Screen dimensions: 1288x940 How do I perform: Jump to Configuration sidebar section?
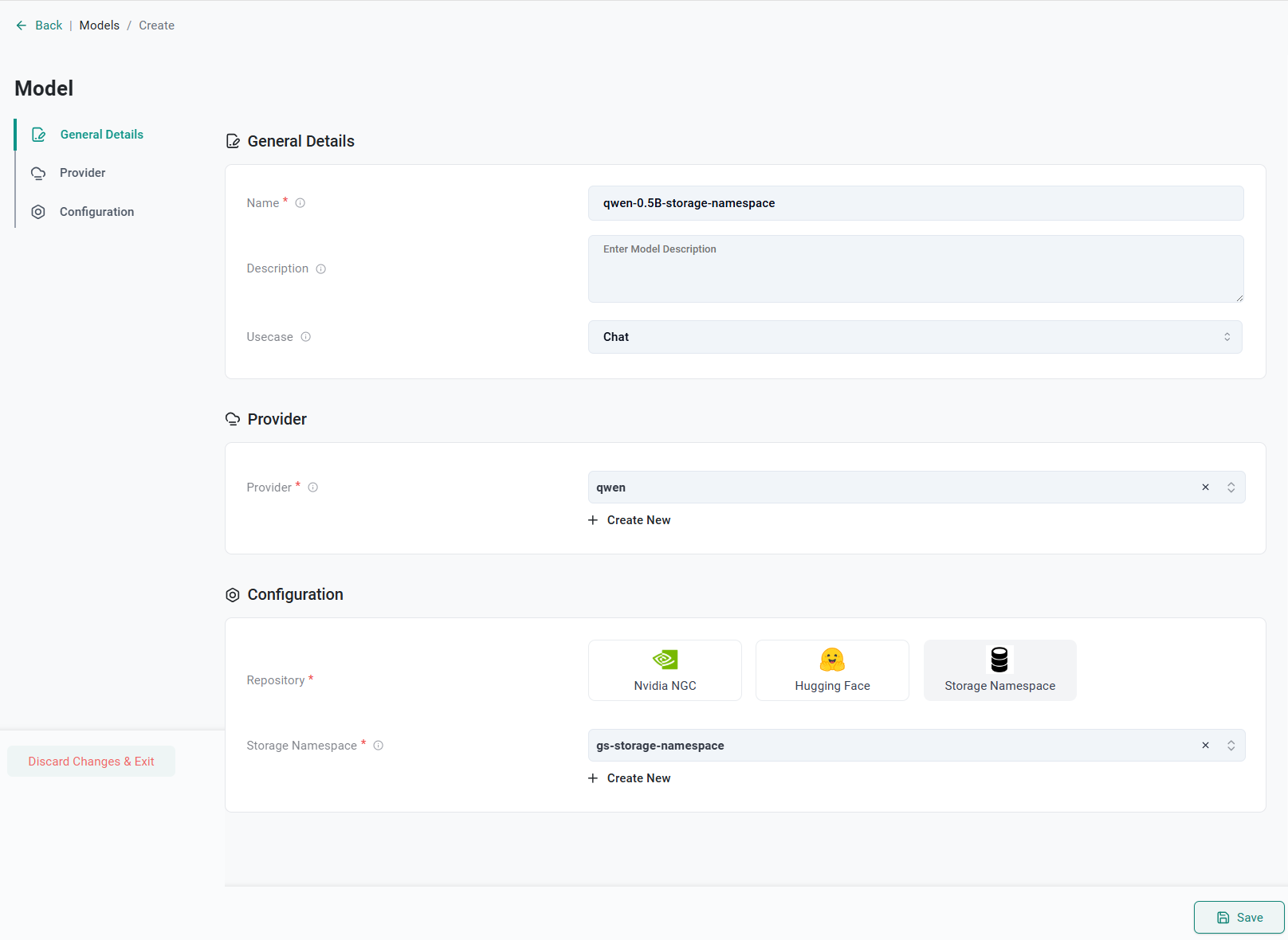(x=96, y=212)
